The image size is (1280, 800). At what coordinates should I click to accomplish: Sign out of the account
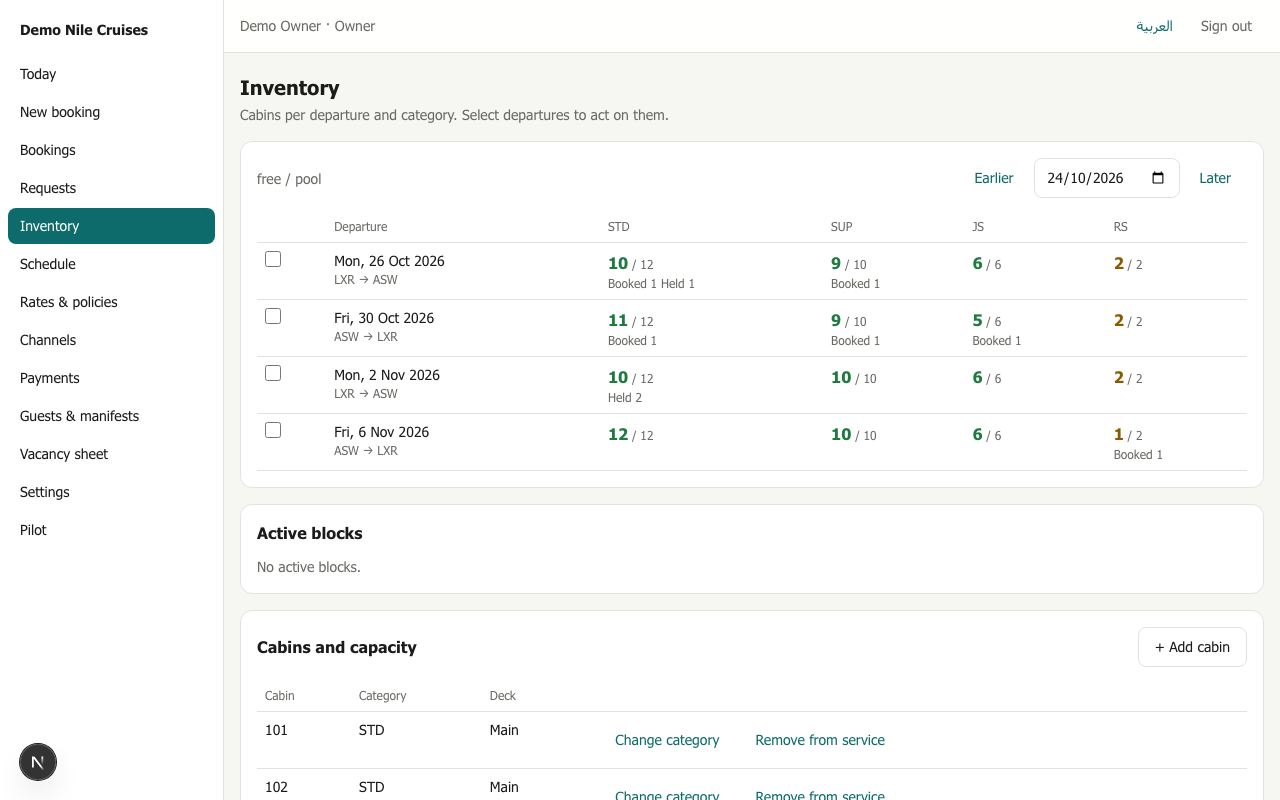[1226, 26]
